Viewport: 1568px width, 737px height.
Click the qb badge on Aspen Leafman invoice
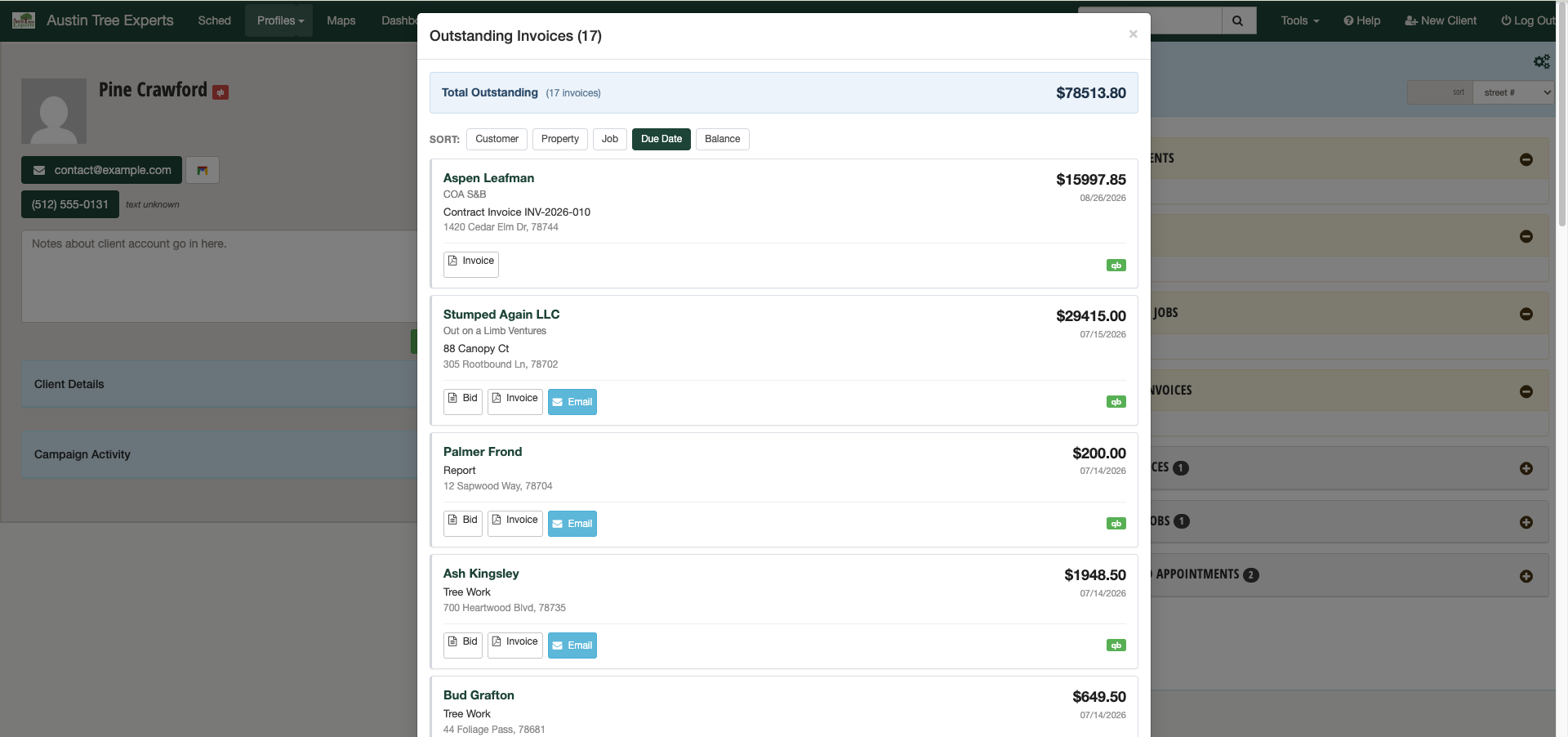1116,266
